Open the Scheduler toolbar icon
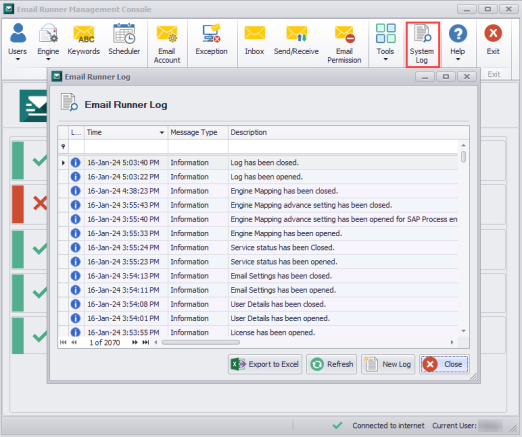The height and width of the screenshot is (437, 522). coord(124,33)
